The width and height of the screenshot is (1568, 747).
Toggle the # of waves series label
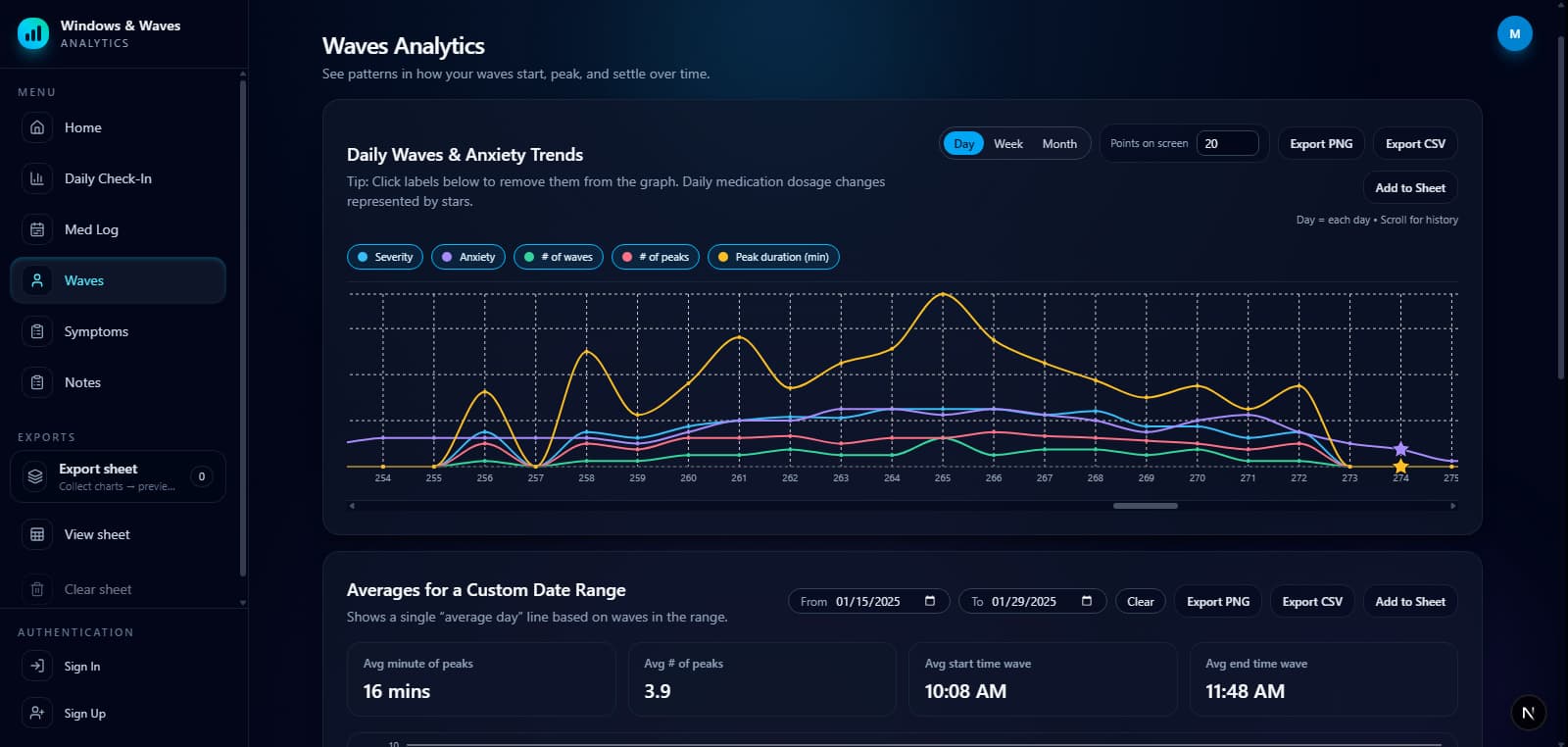coord(559,257)
